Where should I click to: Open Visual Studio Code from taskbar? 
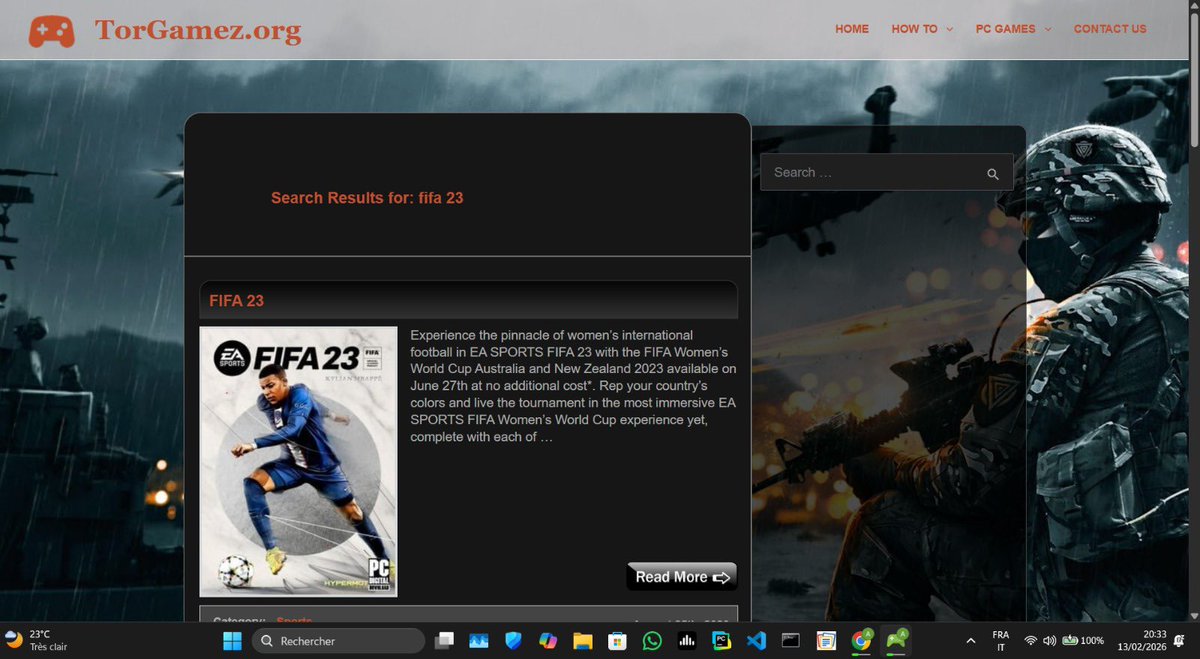click(x=756, y=641)
